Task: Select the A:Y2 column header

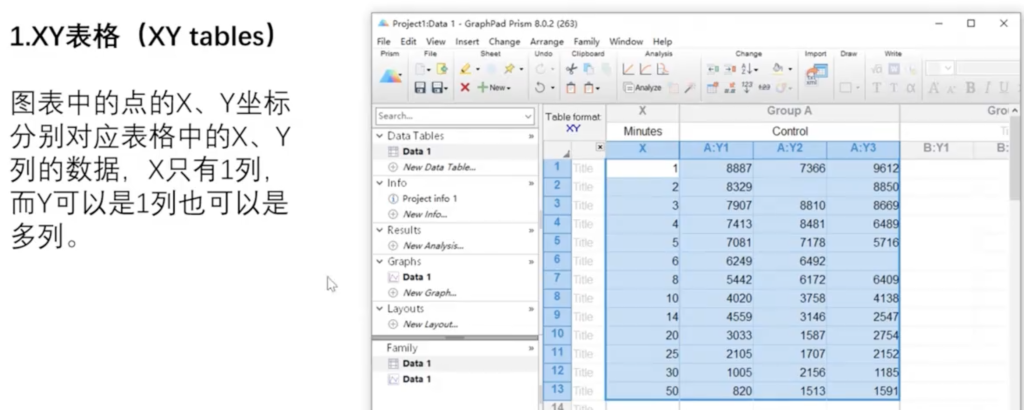Action: pyautogui.click(x=790, y=148)
